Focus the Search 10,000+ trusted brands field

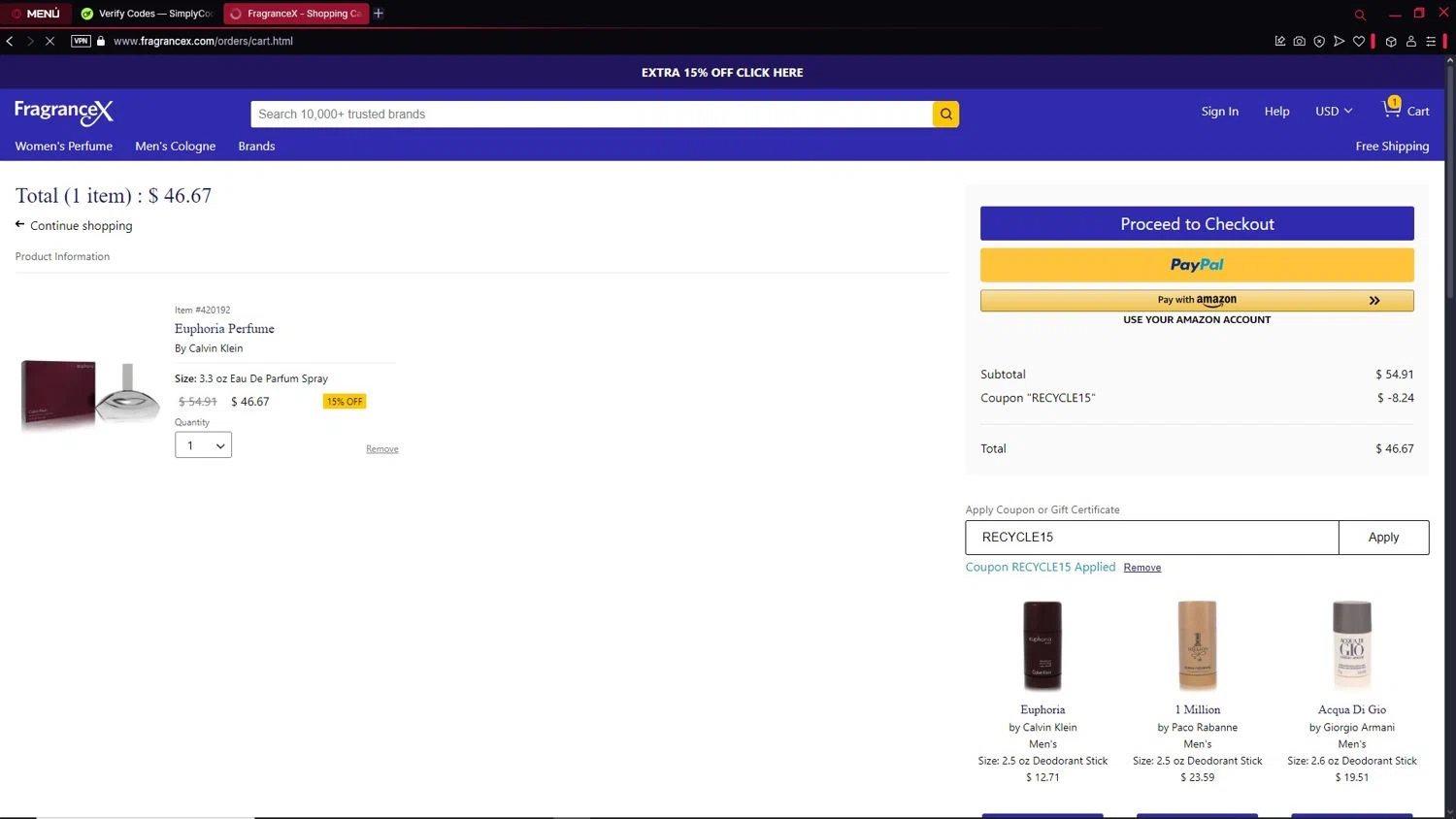click(591, 115)
